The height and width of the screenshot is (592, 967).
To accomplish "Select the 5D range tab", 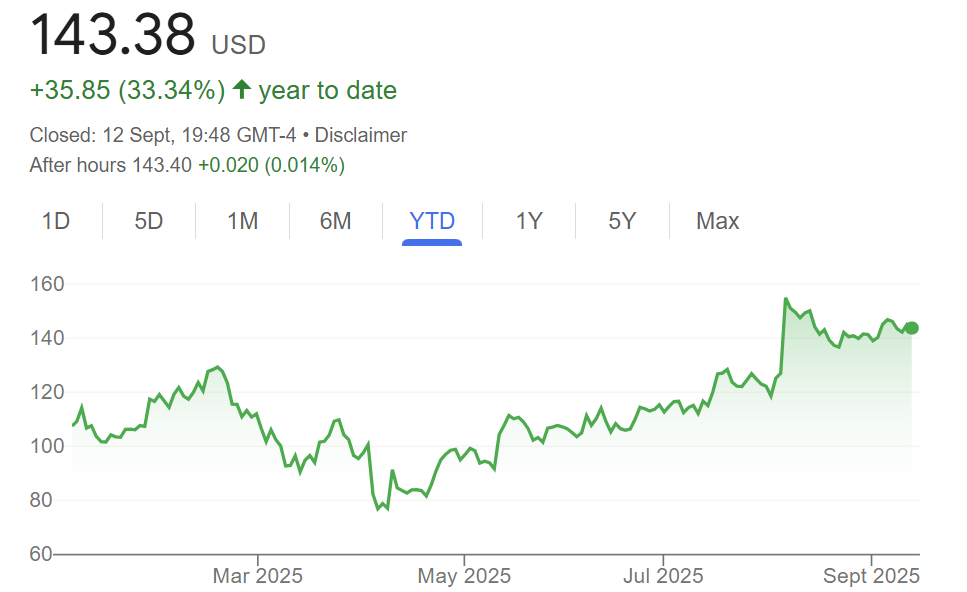I will coord(149,221).
